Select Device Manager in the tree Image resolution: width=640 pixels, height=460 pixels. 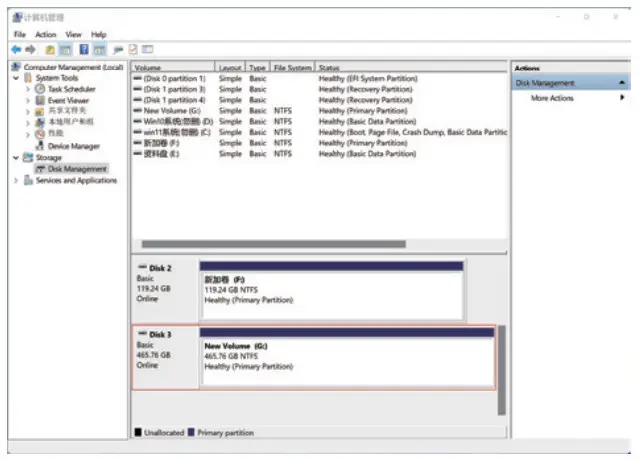(73, 146)
